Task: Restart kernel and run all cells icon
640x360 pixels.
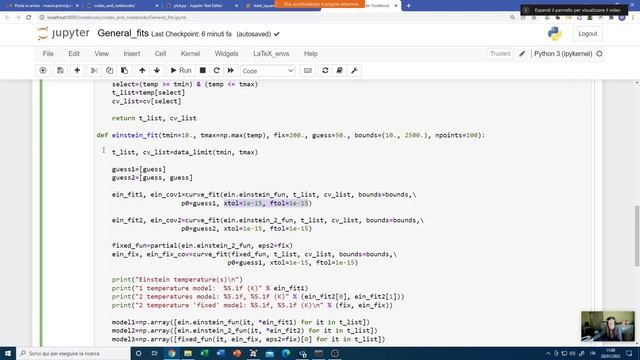Action: [x=231, y=71]
